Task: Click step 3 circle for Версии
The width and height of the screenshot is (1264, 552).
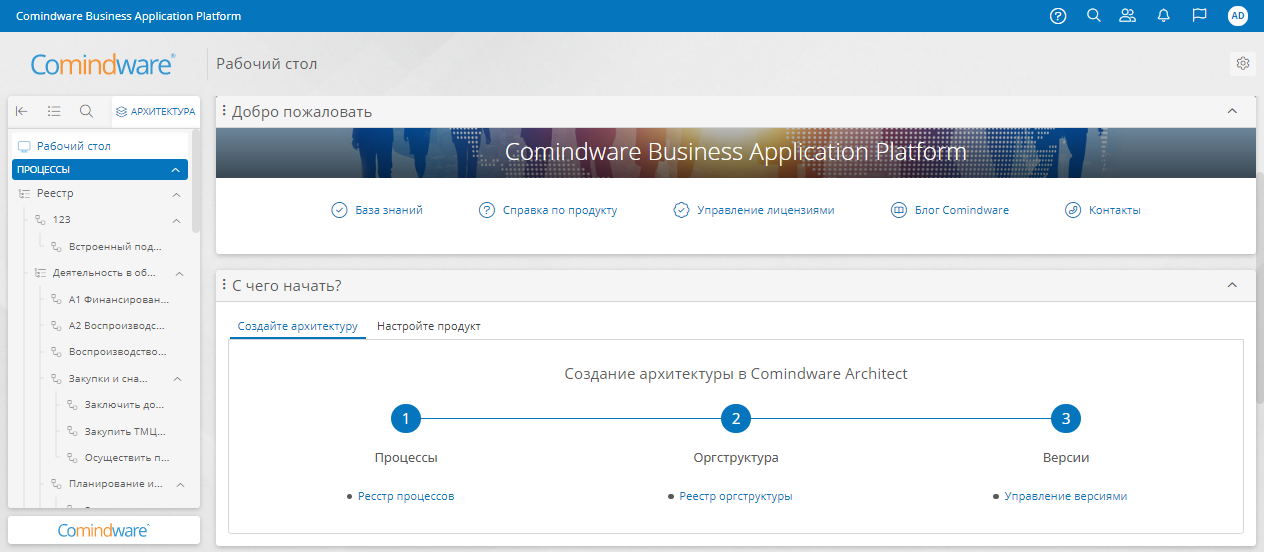Action: click(x=1066, y=419)
